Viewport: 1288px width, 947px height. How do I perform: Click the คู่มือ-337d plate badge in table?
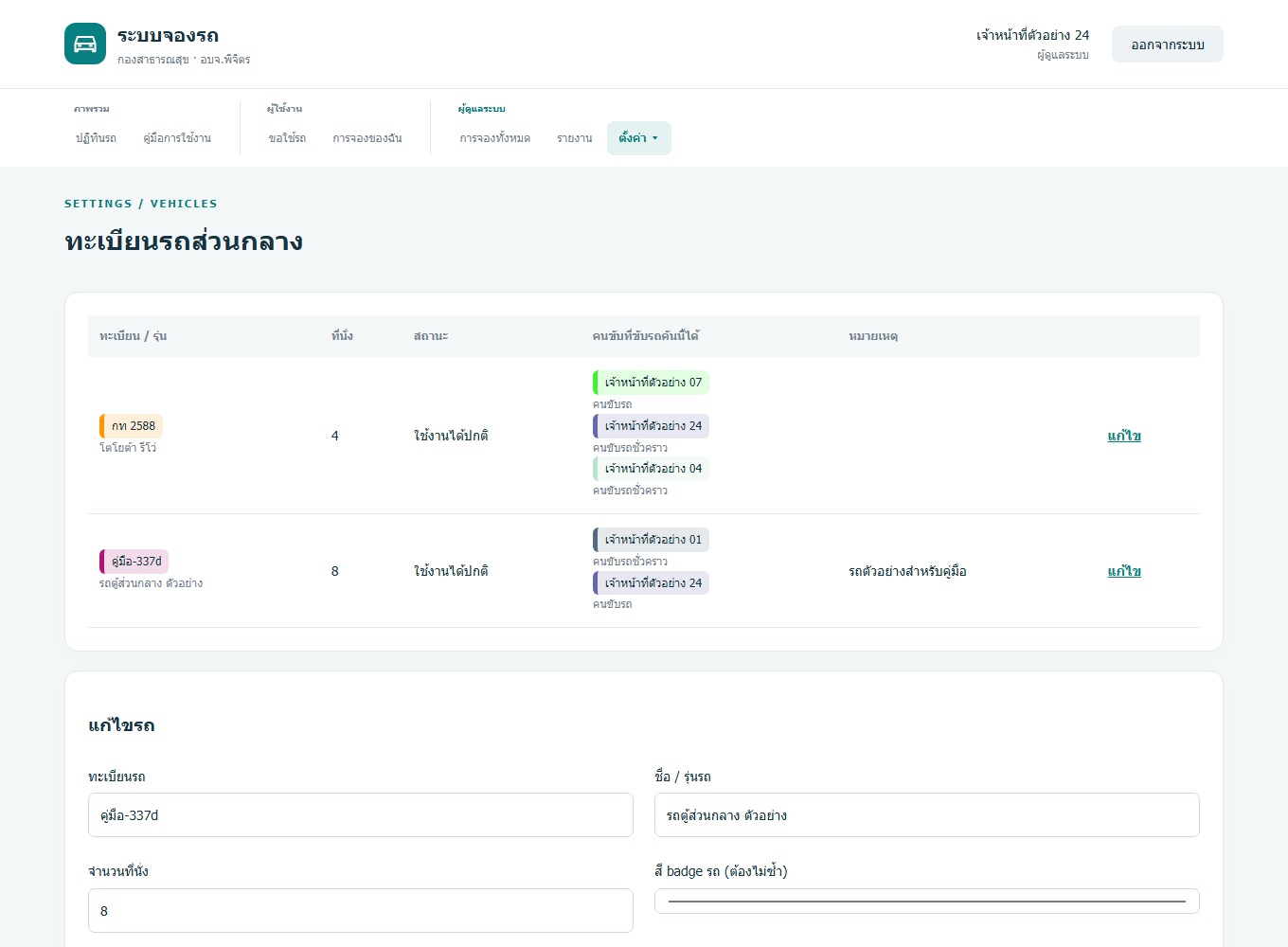[x=134, y=562]
